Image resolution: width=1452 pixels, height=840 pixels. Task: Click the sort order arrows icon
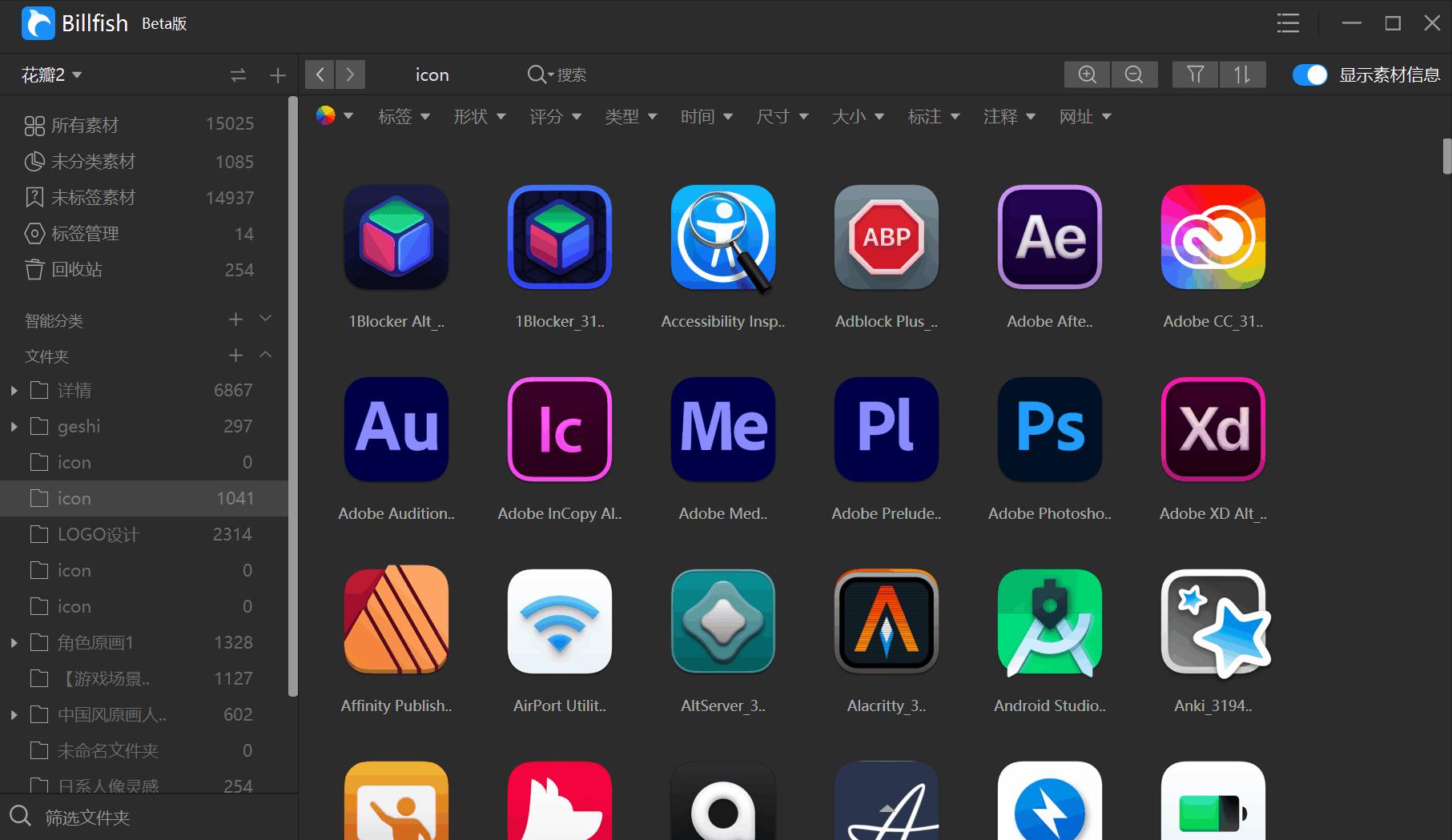point(1242,74)
